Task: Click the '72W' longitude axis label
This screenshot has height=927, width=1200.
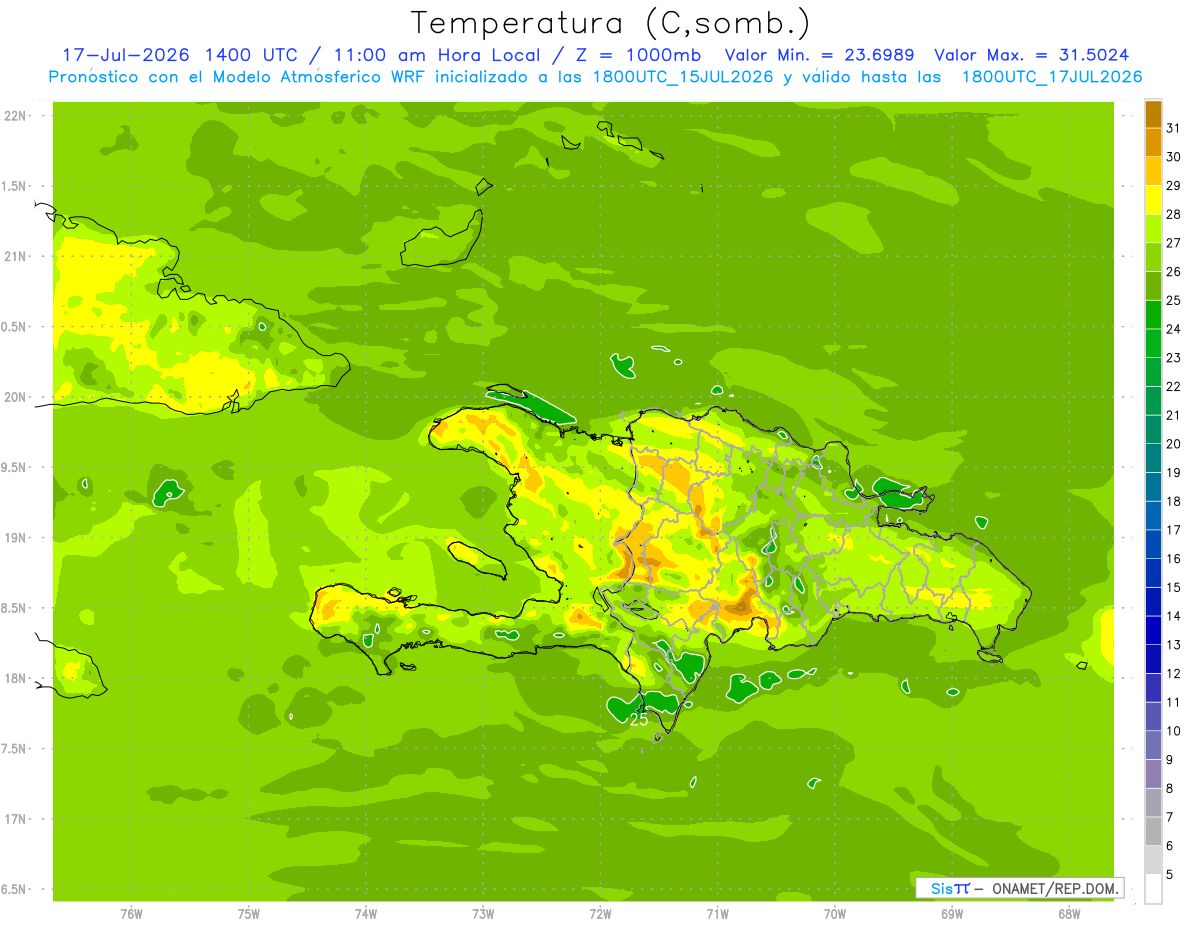Action: pyautogui.click(x=600, y=914)
